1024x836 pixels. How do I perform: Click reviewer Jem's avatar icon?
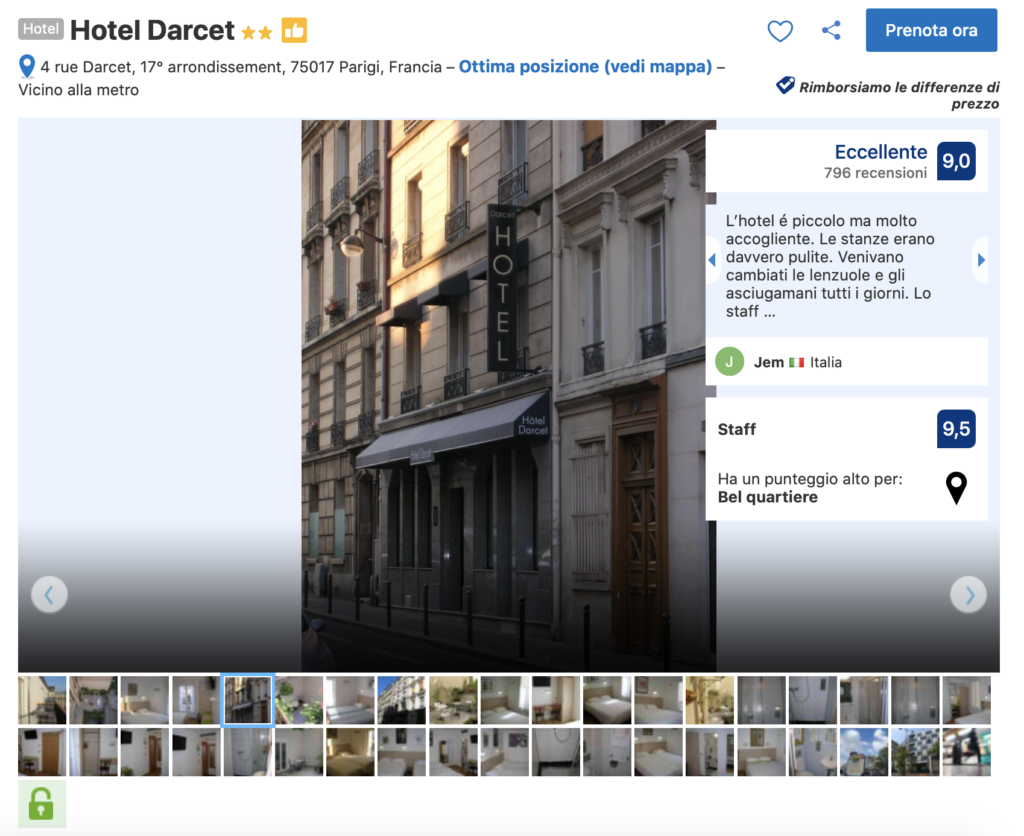point(730,362)
